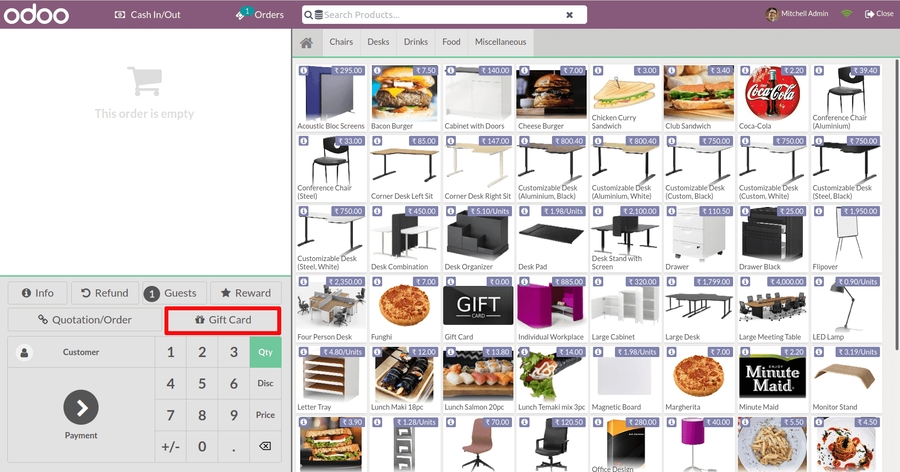Proceed to Payment
Viewport: 900px width, 472px height.
tap(81, 415)
